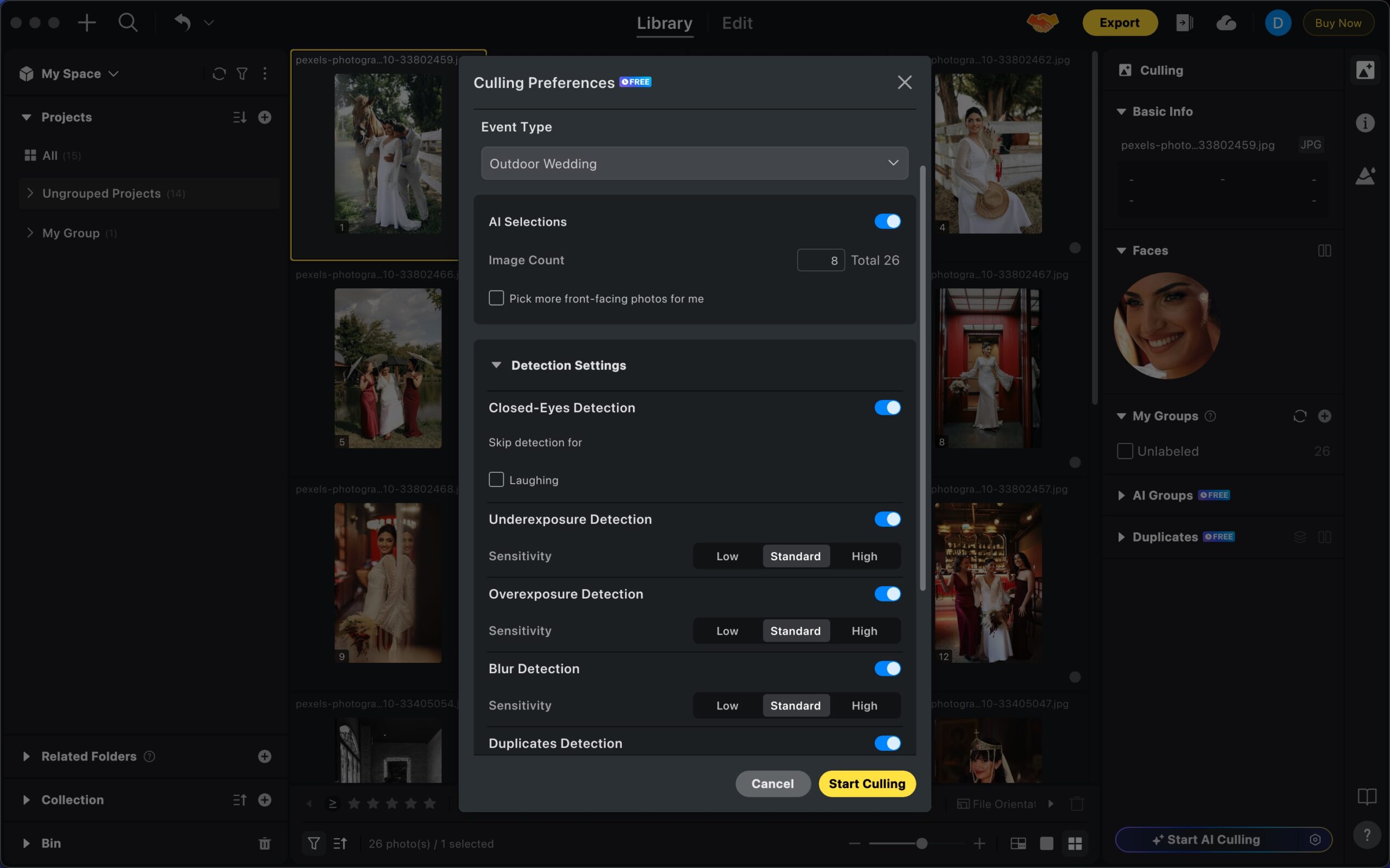The height and width of the screenshot is (868, 1390).
Task: Switch to the Edit tab
Action: click(737, 23)
